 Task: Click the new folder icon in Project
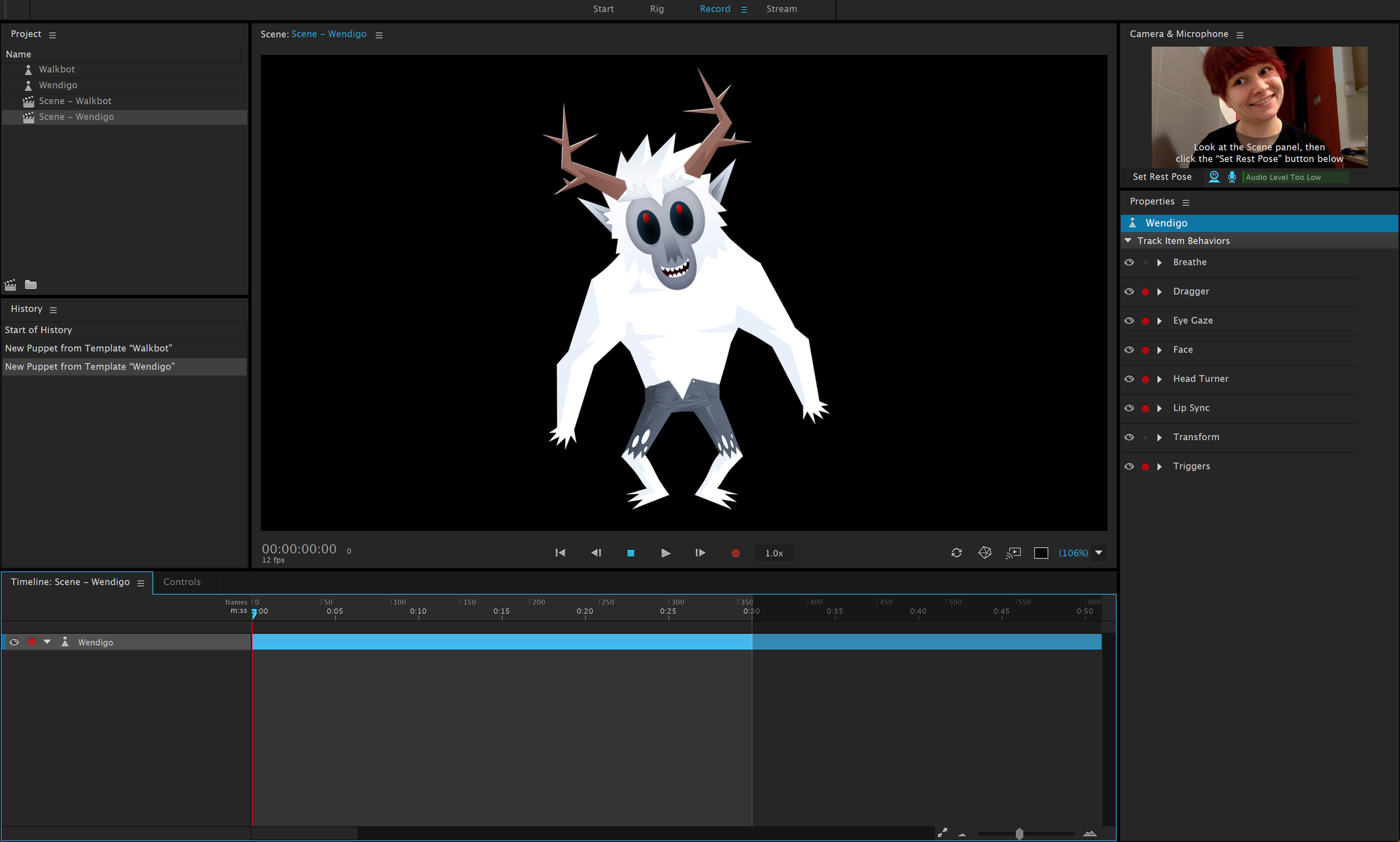[x=30, y=285]
